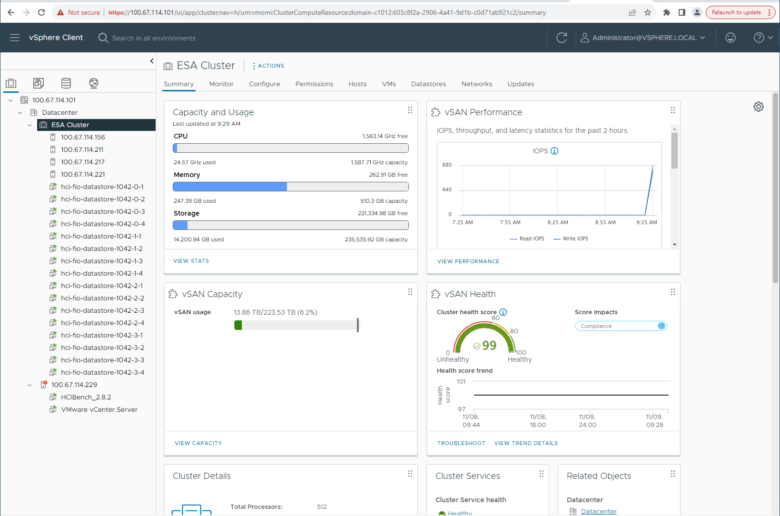Open the feedback smiley icon
This screenshot has width=780, height=516.
click(730, 38)
